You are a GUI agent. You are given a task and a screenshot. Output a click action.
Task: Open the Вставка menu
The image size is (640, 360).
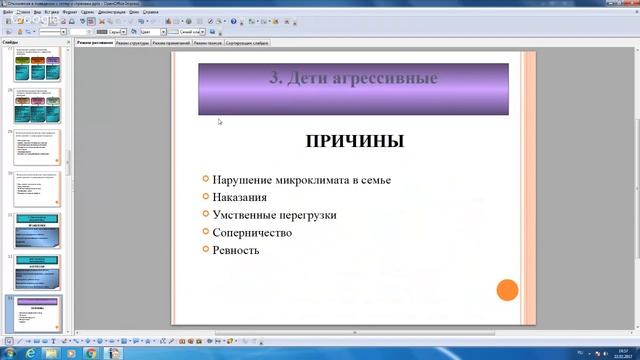(x=51, y=12)
